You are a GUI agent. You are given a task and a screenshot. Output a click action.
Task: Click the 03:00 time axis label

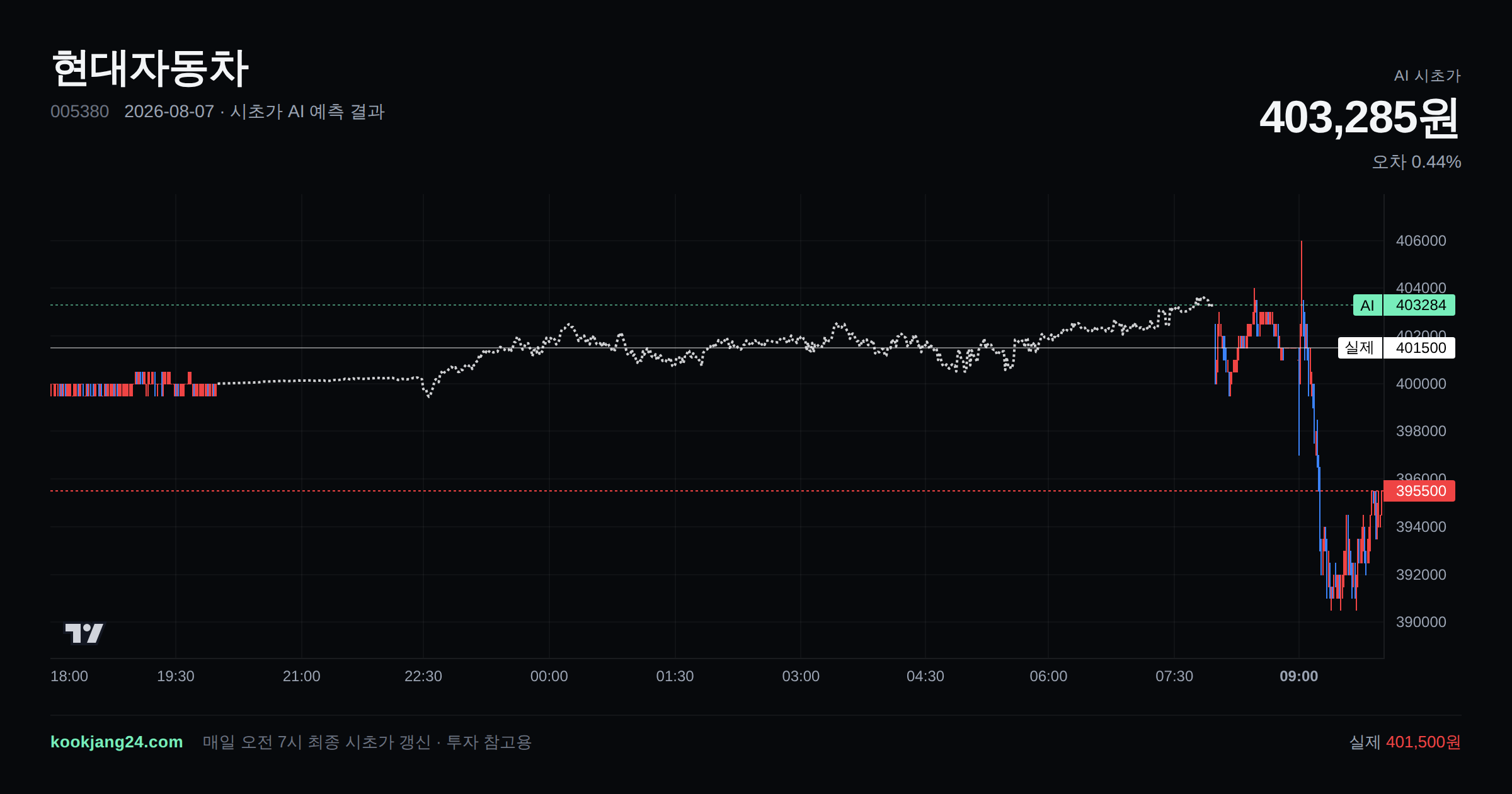(x=801, y=676)
